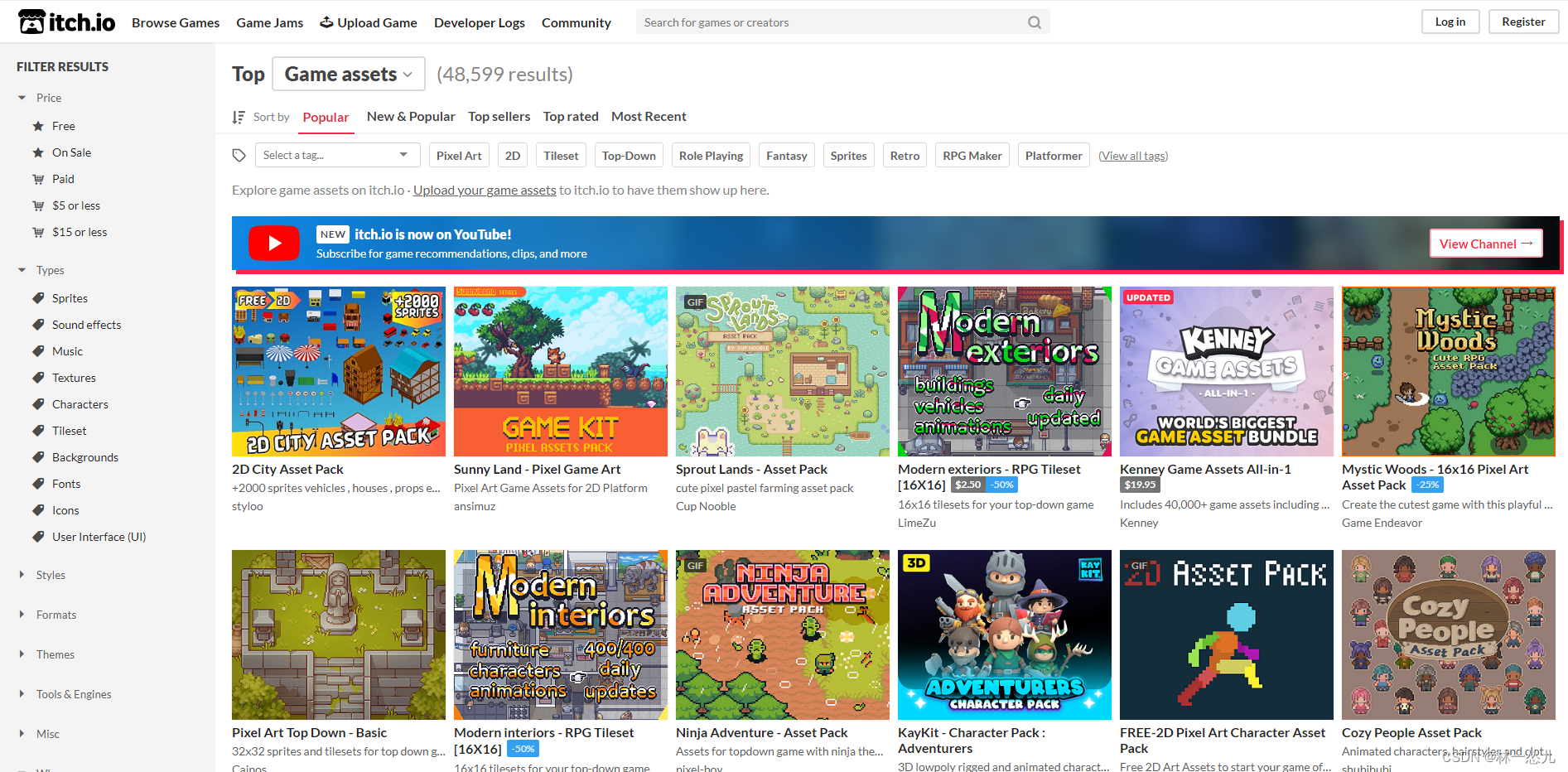Click the YouTube play icon in banner
The width and height of the screenshot is (1568, 772).
(x=274, y=244)
